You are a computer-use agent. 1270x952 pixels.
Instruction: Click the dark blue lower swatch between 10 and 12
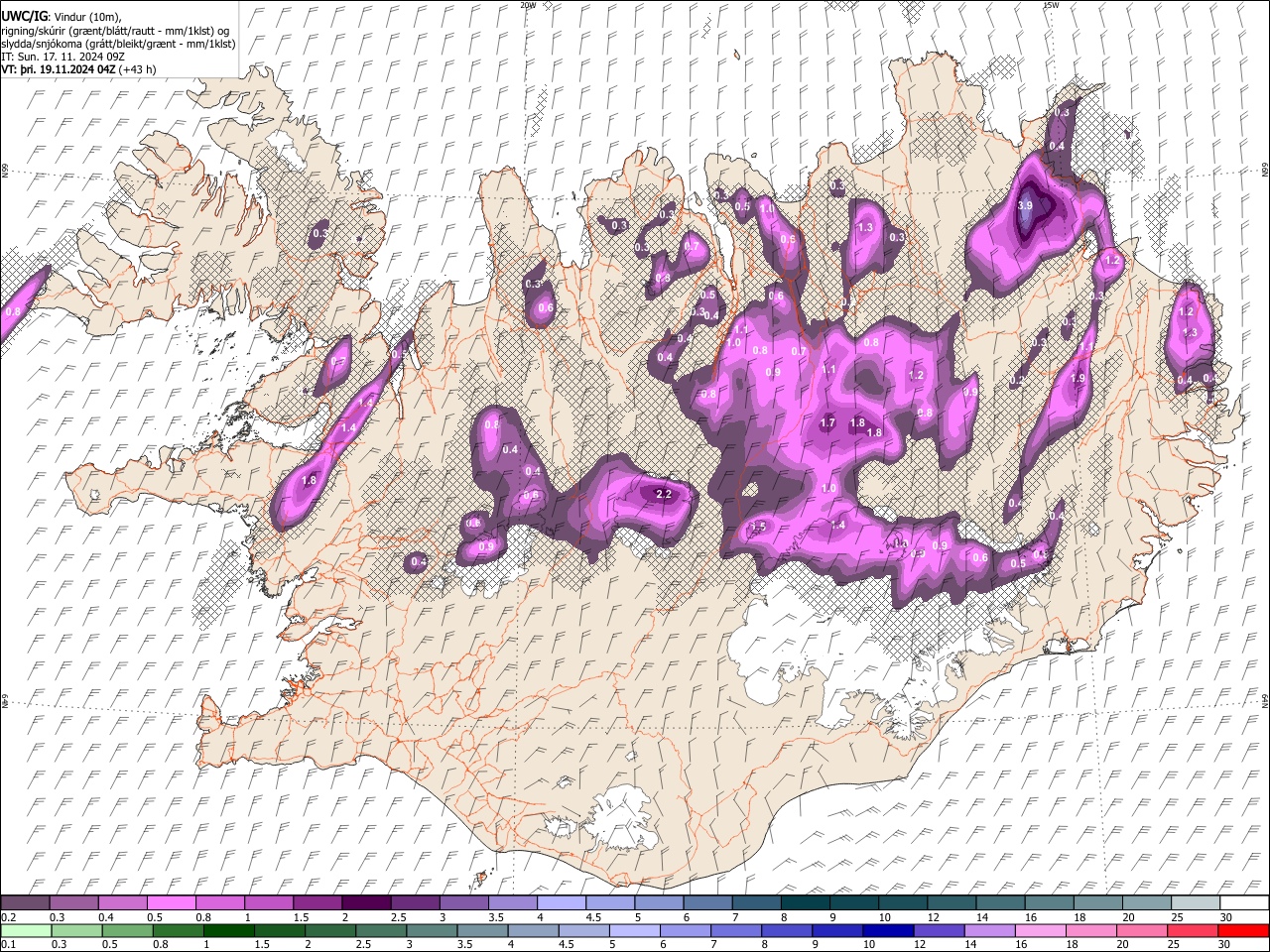click(x=887, y=931)
